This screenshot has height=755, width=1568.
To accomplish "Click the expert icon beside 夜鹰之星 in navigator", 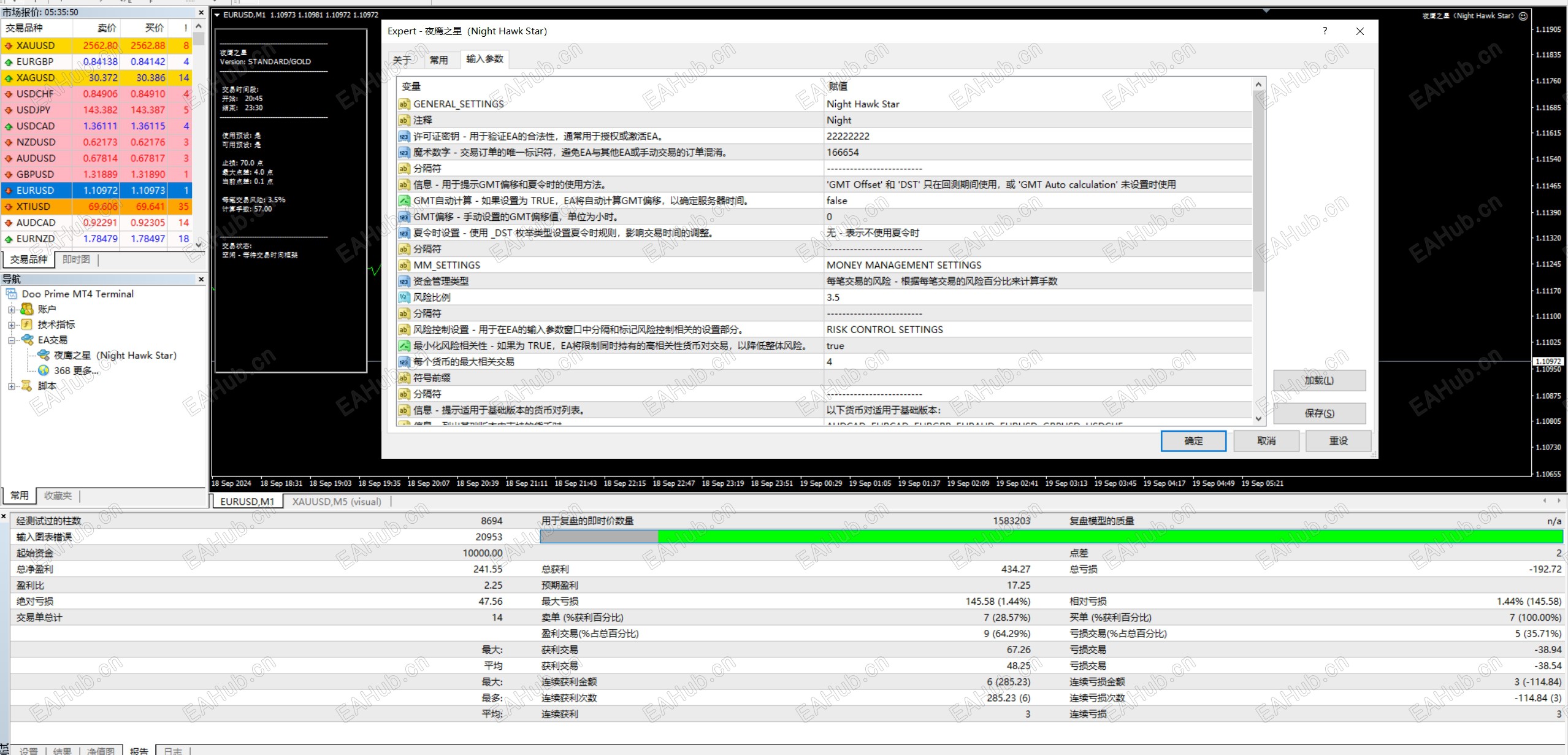I will pos(44,355).
